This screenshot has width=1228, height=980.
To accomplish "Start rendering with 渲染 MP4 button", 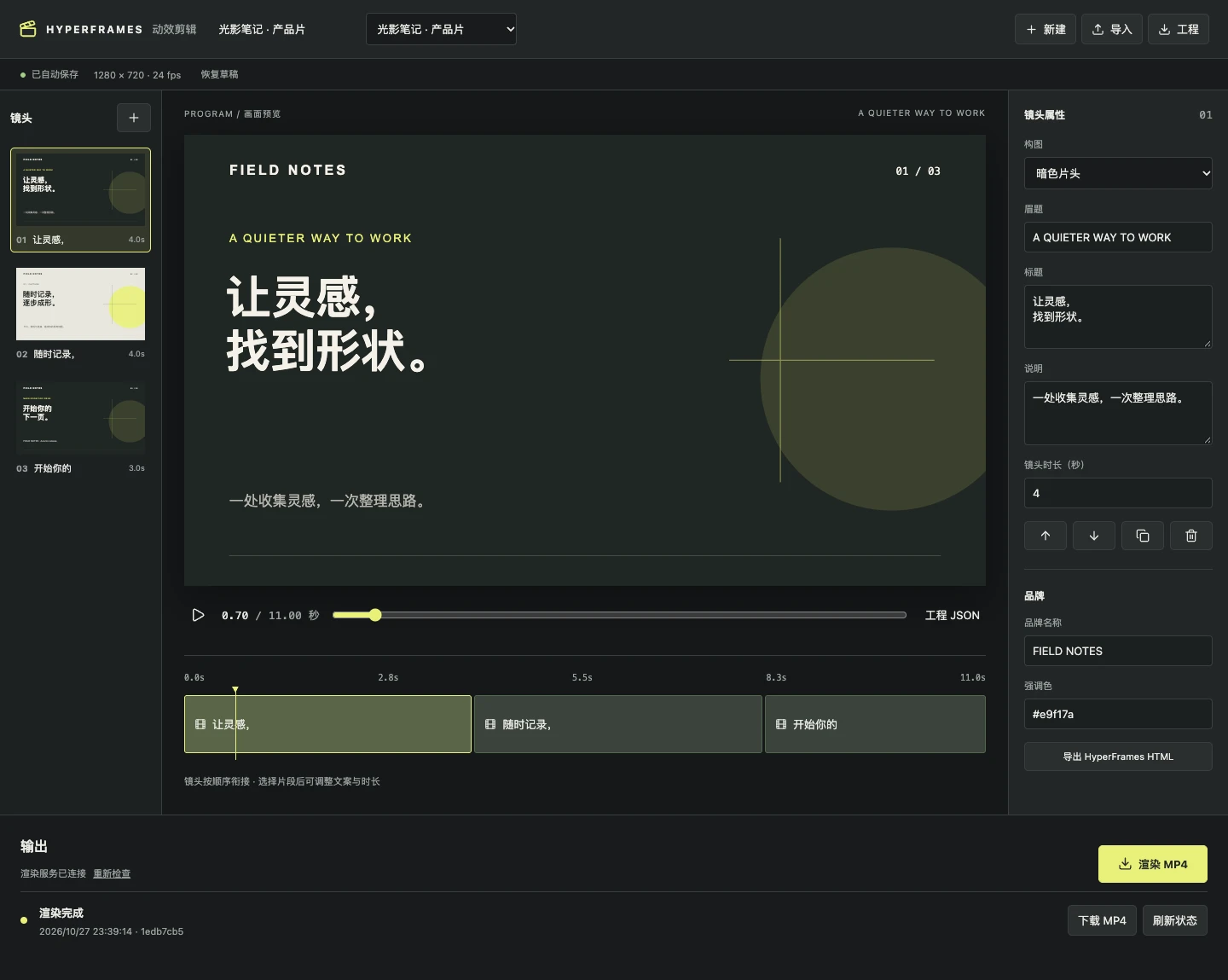I will point(1153,864).
